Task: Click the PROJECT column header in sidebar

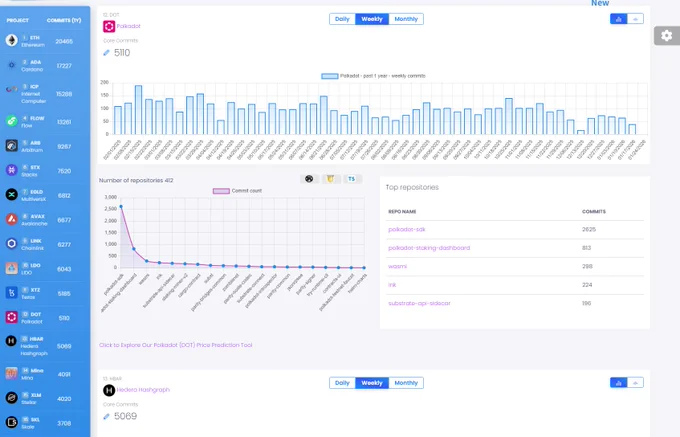Action: click(17, 20)
